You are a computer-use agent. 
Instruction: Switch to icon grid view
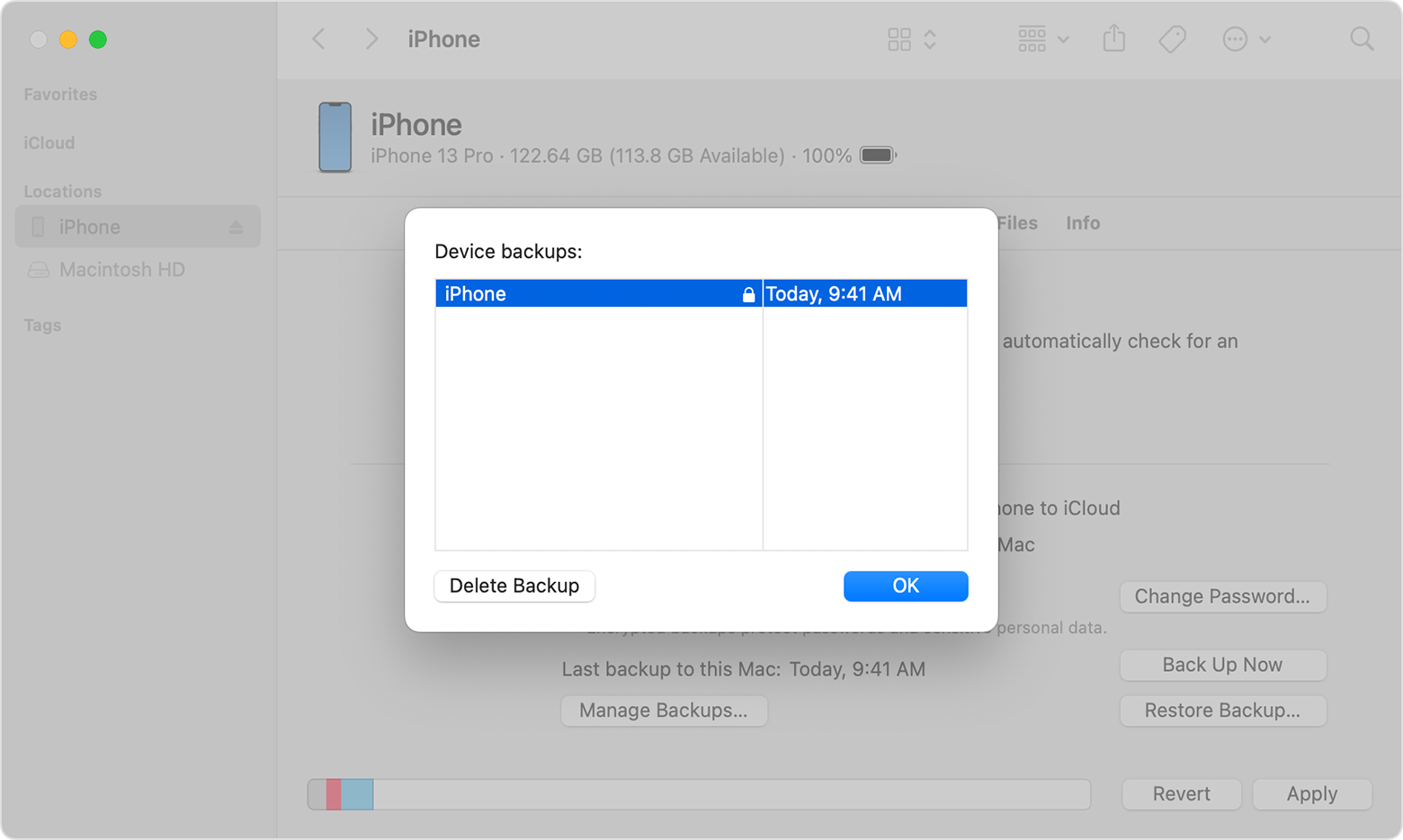(899, 39)
